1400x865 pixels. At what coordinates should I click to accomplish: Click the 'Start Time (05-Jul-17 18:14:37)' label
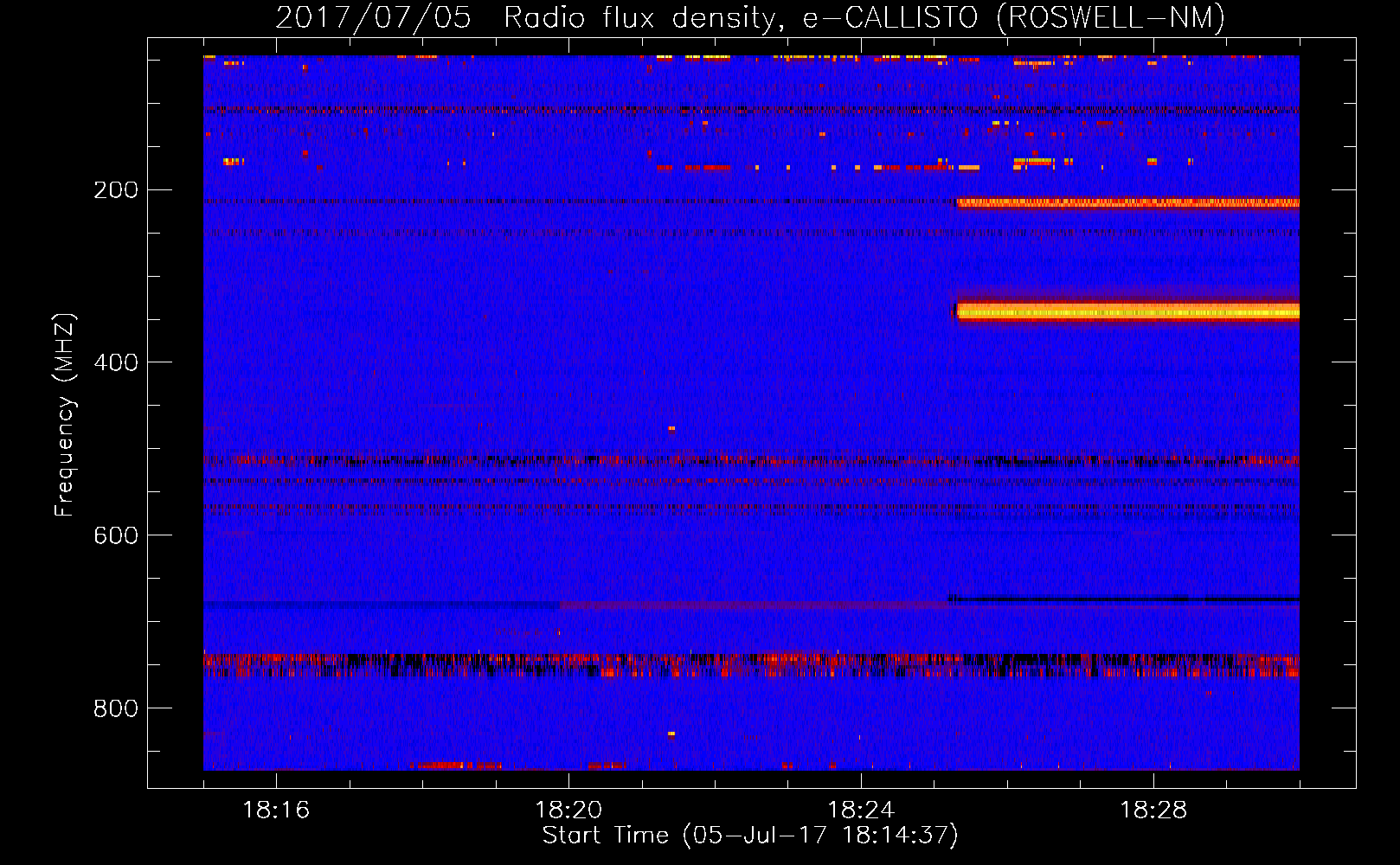click(x=750, y=836)
